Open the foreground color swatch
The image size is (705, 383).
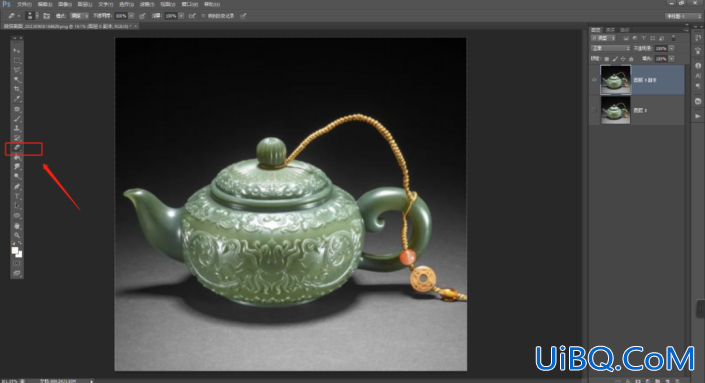point(15,250)
